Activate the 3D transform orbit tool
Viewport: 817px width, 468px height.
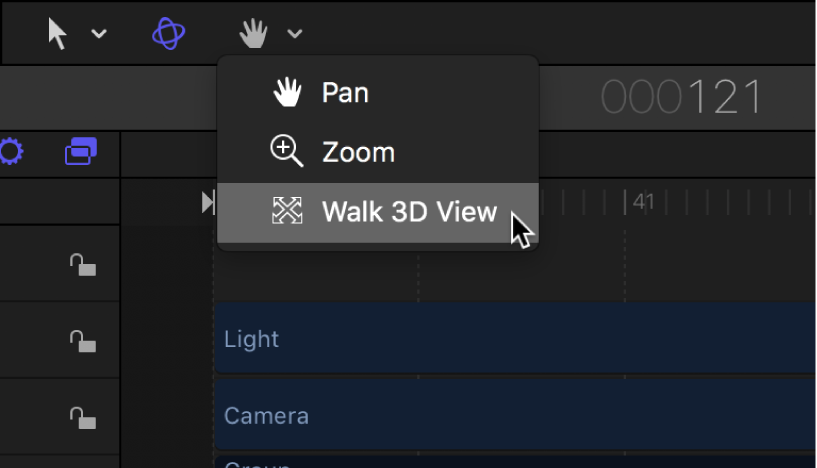click(169, 34)
